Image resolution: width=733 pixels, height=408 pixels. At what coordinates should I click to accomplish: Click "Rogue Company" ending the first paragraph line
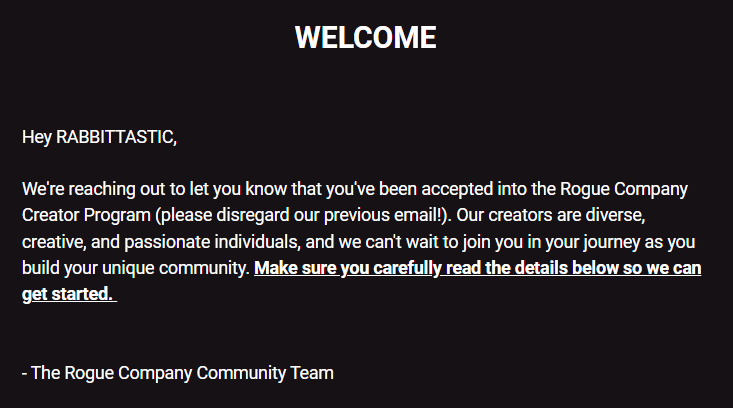click(x=624, y=189)
